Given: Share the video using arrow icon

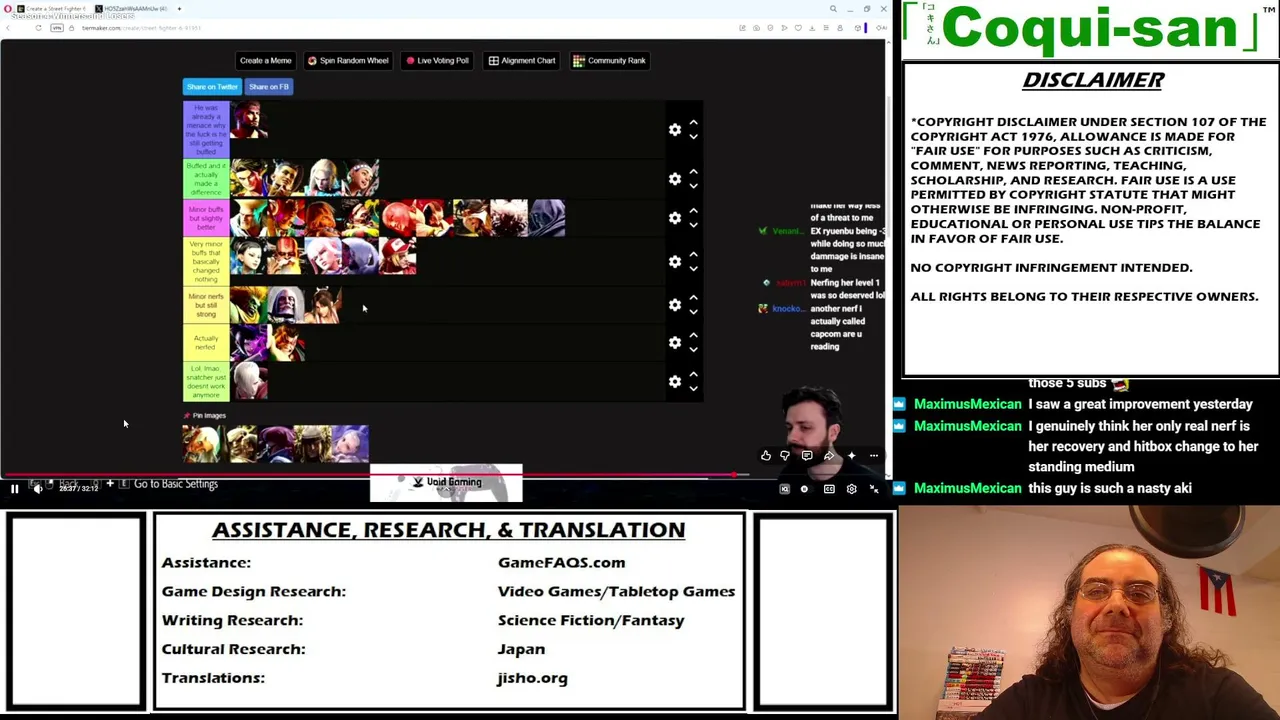Looking at the screenshot, I should (829, 456).
